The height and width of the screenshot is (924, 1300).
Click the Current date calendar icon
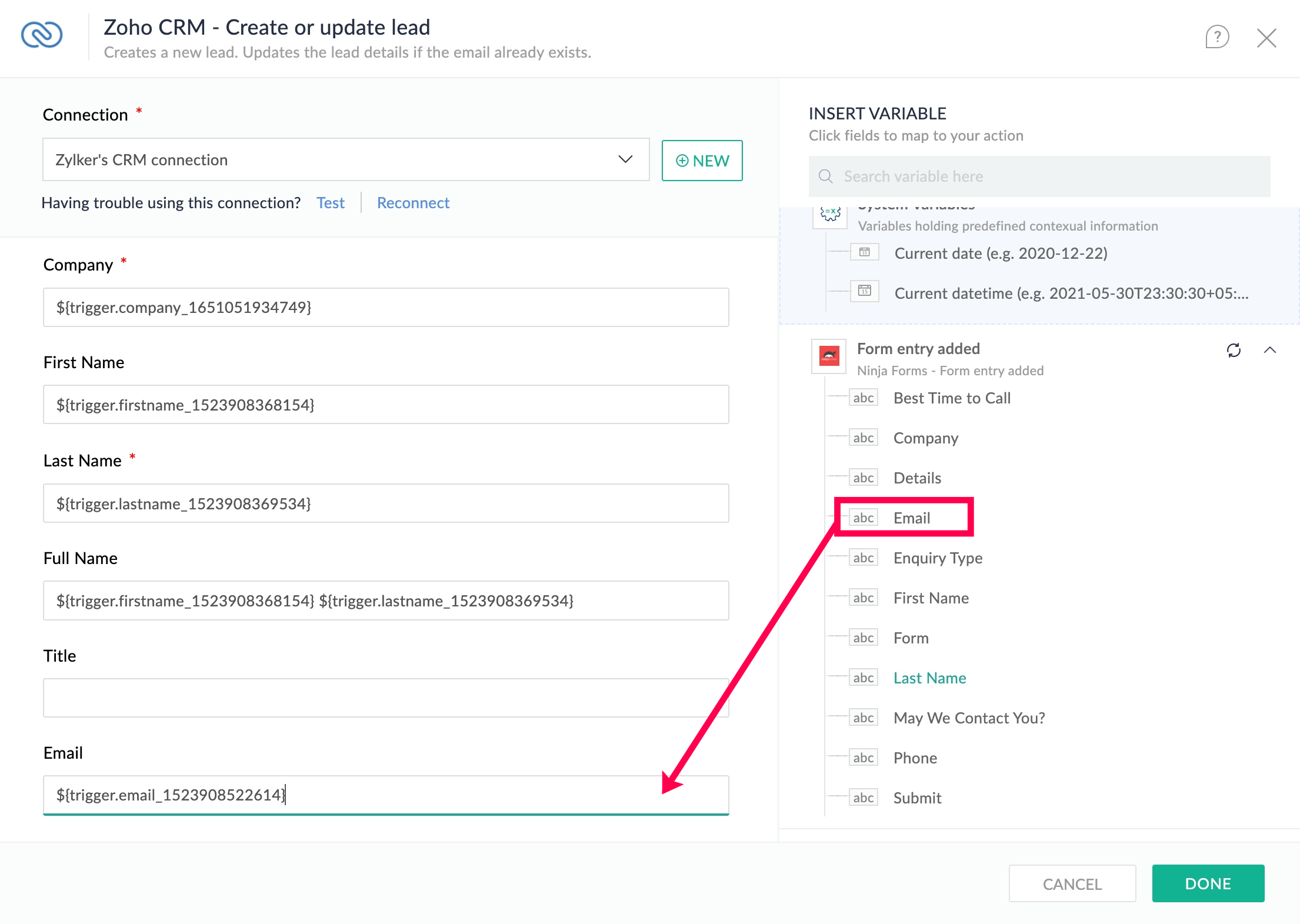pos(864,252)
